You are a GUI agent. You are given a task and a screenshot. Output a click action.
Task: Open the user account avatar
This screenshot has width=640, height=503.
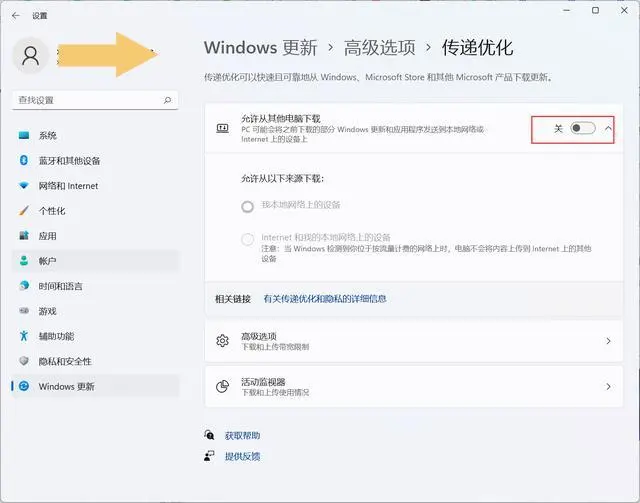[x=31, y=56]
